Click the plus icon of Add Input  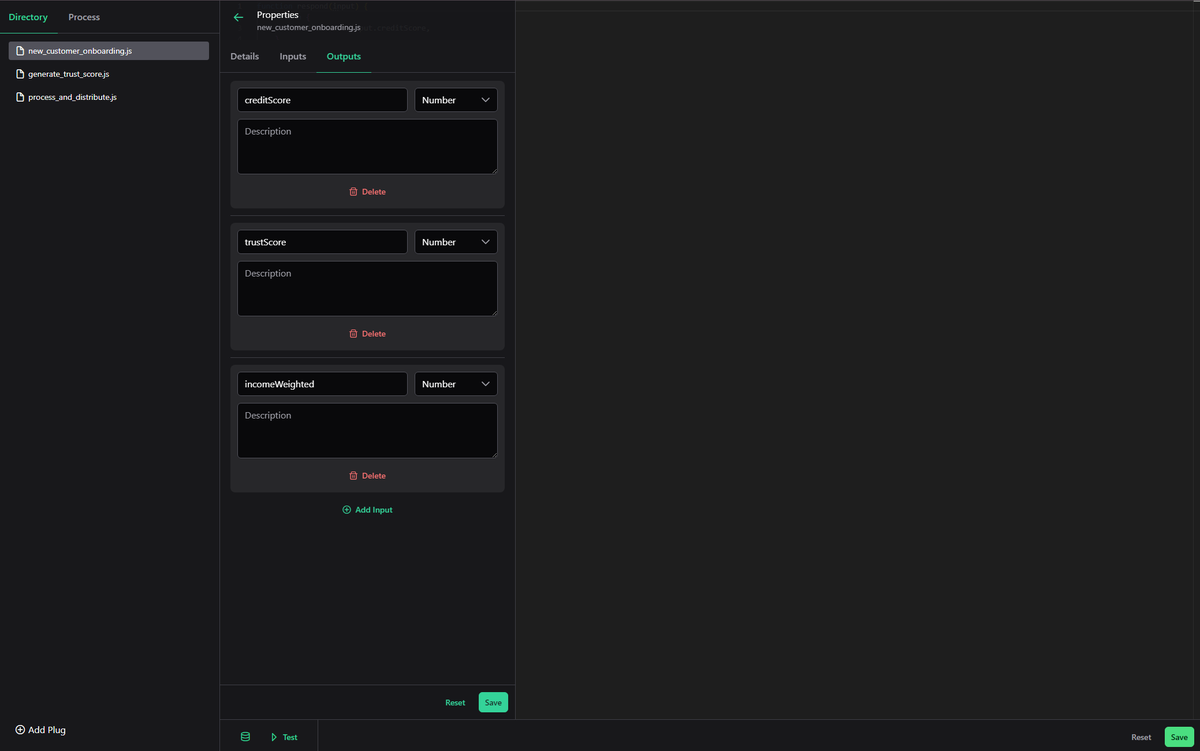point(347,510)
